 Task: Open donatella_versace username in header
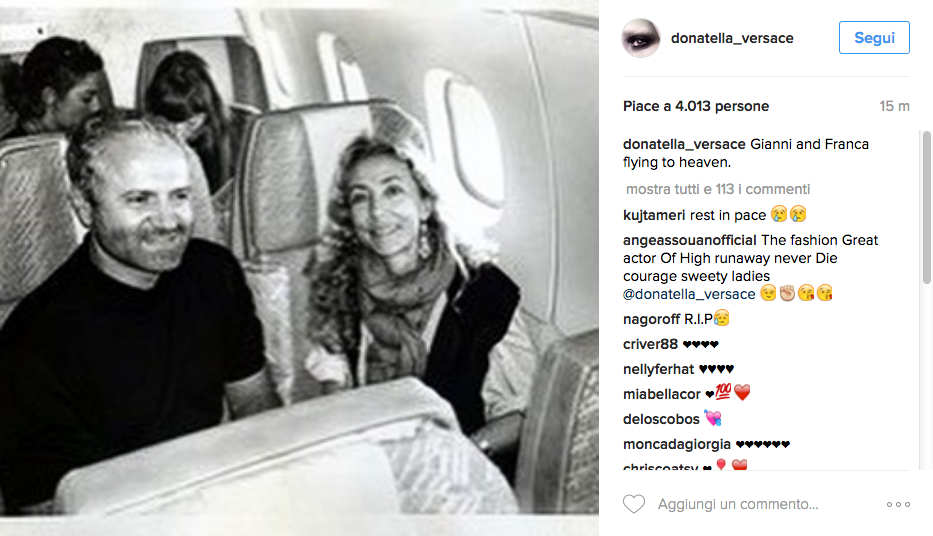732,38
